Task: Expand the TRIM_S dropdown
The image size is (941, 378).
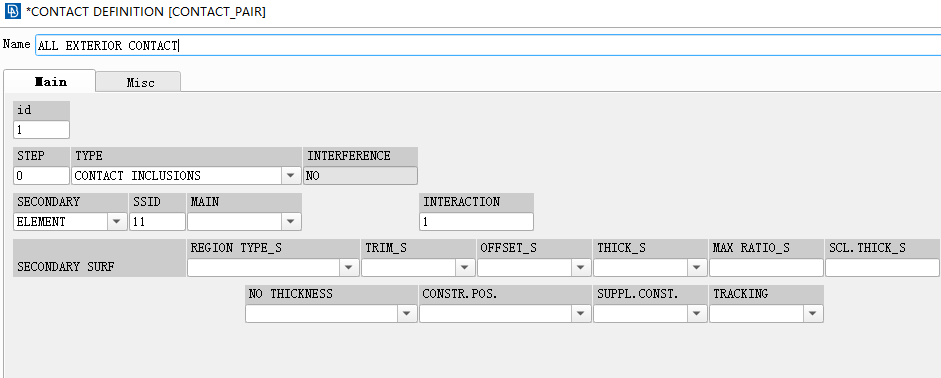Action: pyautogui.click(x=418, y=268)
